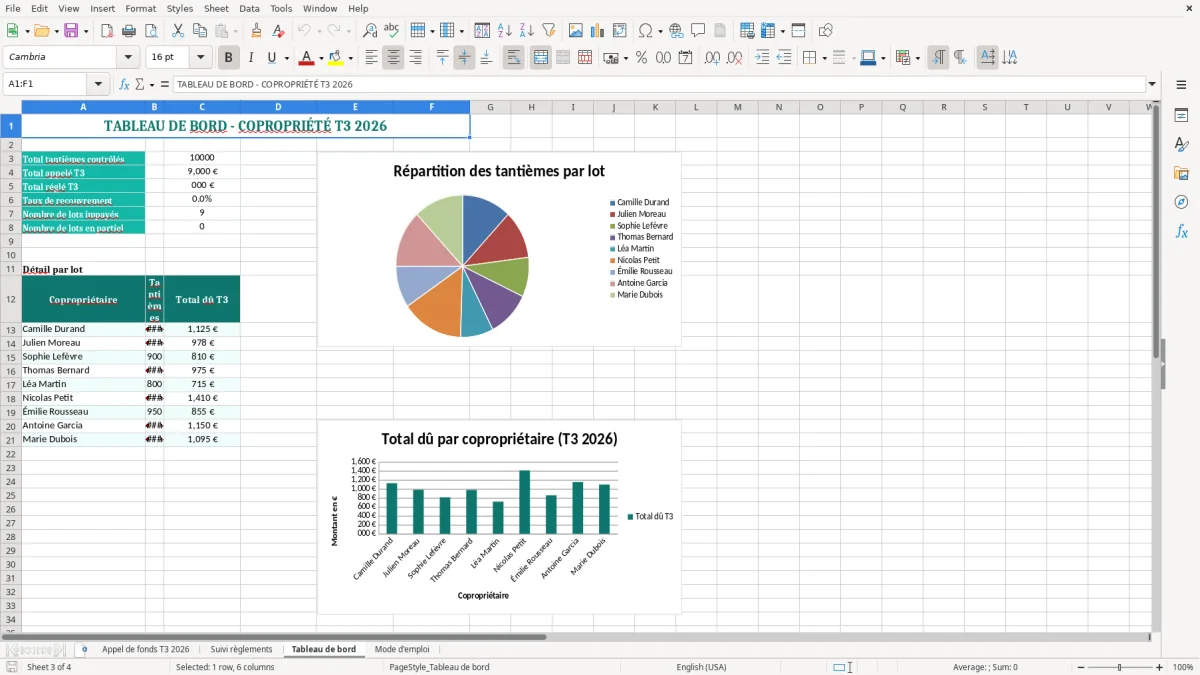Viewport: 1200px width, 675px height.
Task: Click the 100% zoom level
Action: (1183, 667)
